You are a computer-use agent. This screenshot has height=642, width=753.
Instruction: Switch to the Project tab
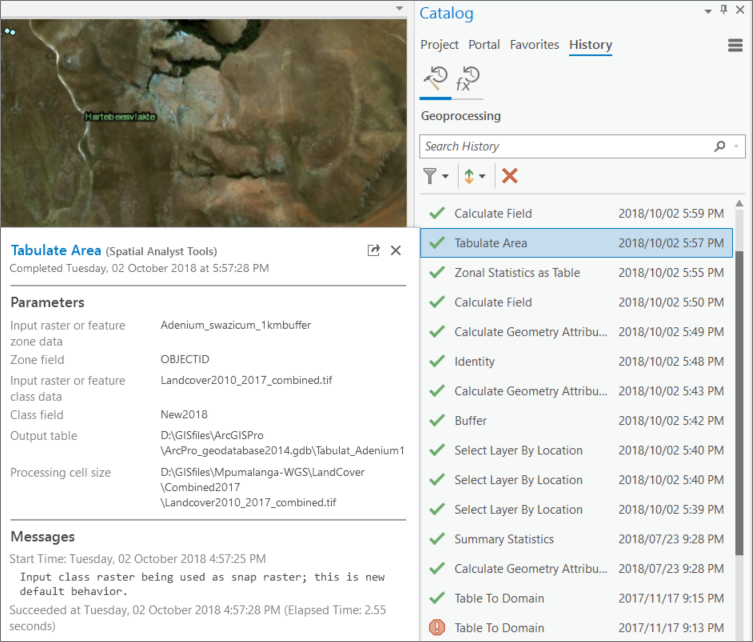(439, 45)
